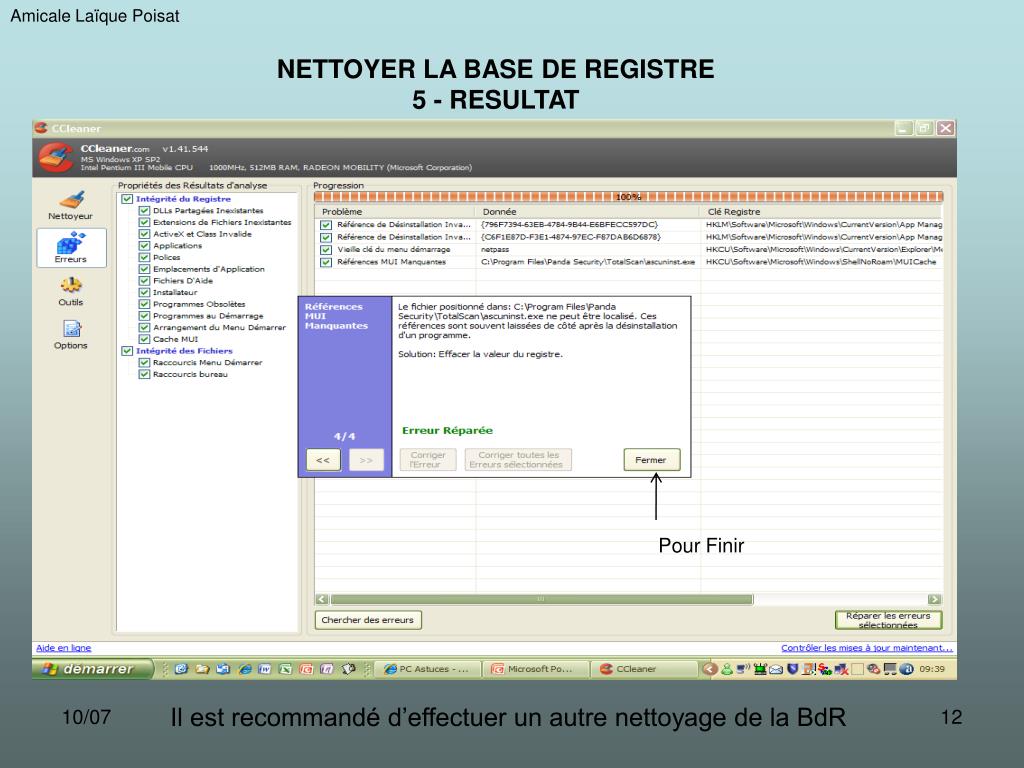The image size is (1024, 768).
Task: Open the Nettoyeur section in CCleaner sidebar
Action: [70, 205]
